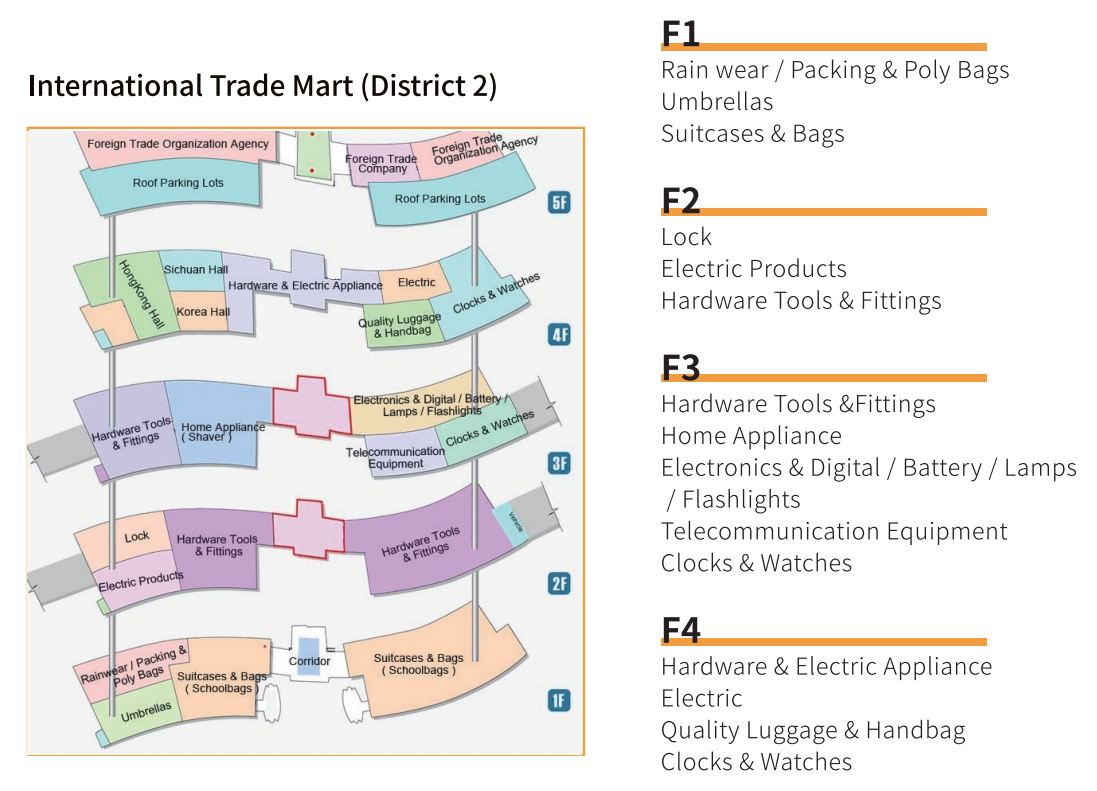Click the 'Umbrellas' line under F1
1097x791 pixels.
tap(717, 102)
